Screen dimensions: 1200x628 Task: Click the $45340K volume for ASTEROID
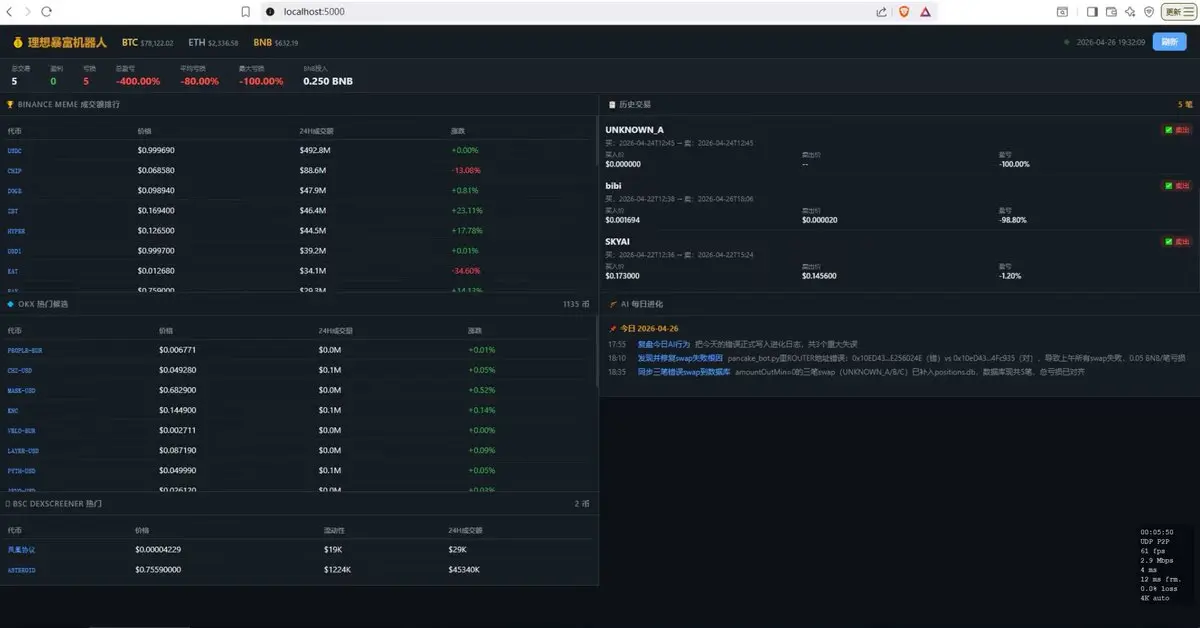click(x=464, y=570)
